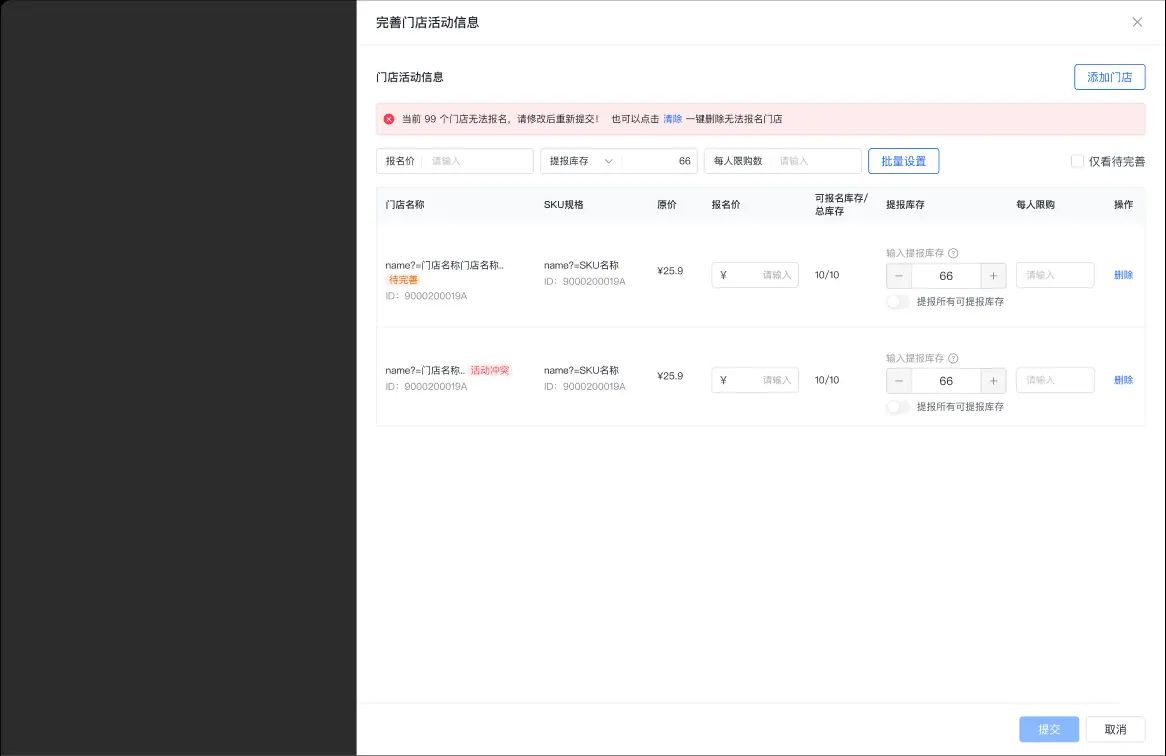Image resolution: width=1166 pixels, height=756 pixels.
Task: Click 报名价 input in 活动冲突 store row
Action: (x=754, y=380)
